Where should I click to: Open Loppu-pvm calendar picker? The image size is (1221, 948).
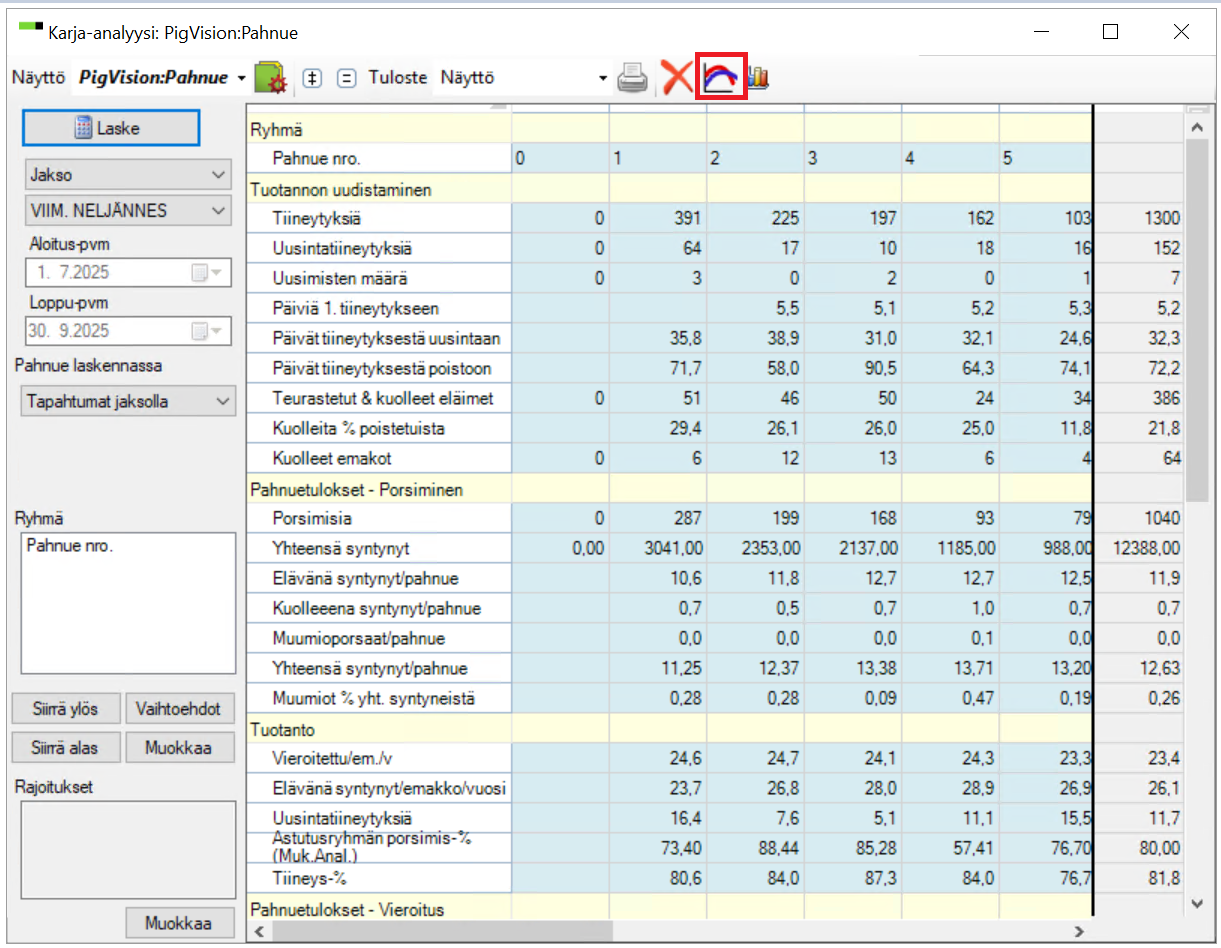click(x=206, y=331)
